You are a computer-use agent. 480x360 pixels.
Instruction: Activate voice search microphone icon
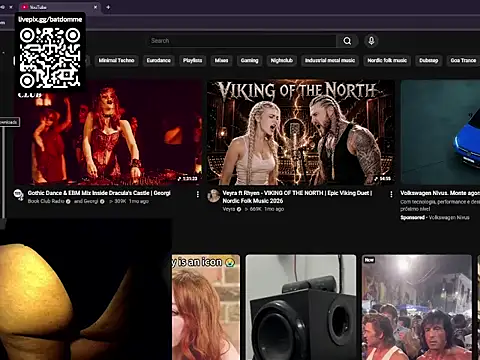(x=371, y=41)
